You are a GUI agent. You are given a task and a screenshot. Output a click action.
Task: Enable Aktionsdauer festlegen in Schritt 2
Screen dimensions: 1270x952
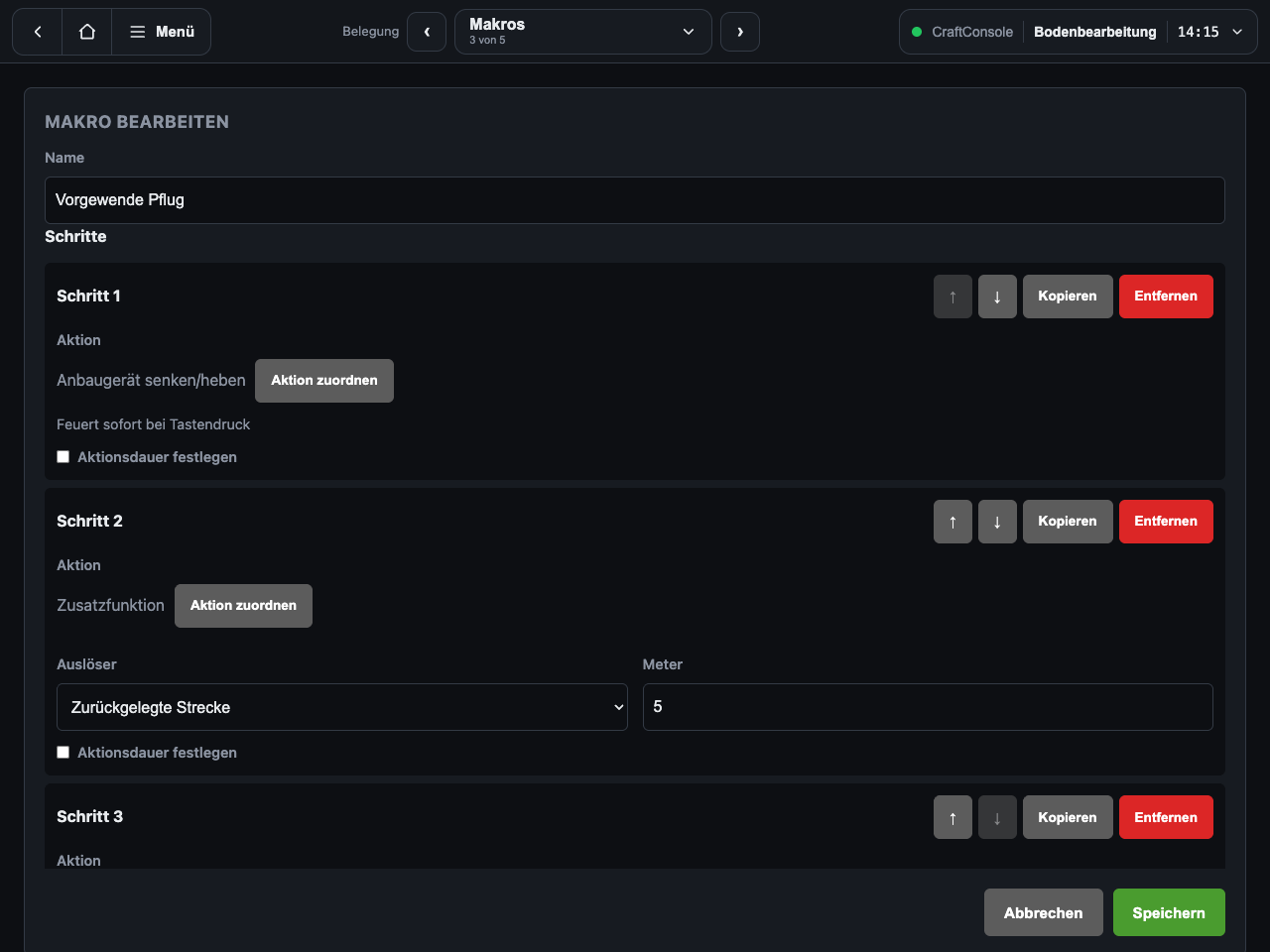click(x=63, y=753)
